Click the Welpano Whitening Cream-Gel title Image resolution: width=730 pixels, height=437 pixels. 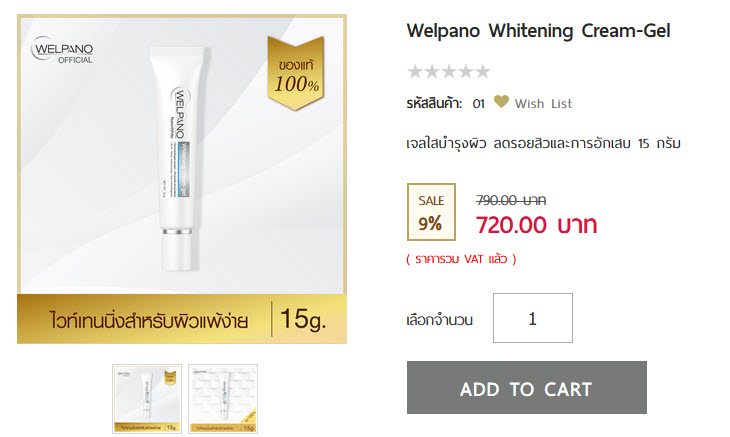pos(538,31)
